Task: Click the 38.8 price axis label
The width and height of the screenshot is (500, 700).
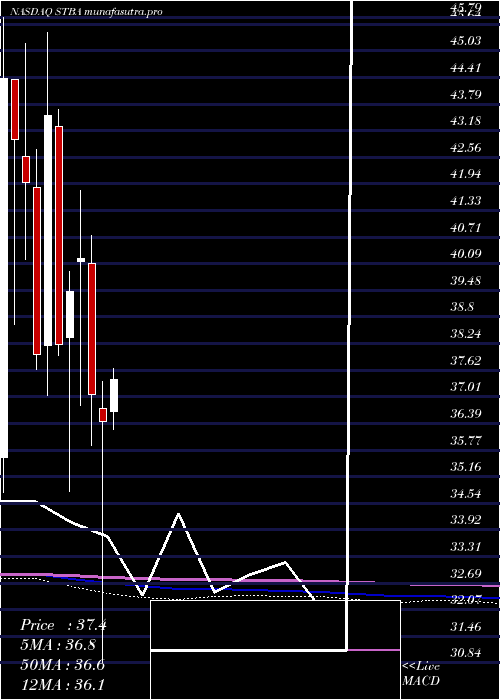Action: pyautogui.click(x=462, y=307)
